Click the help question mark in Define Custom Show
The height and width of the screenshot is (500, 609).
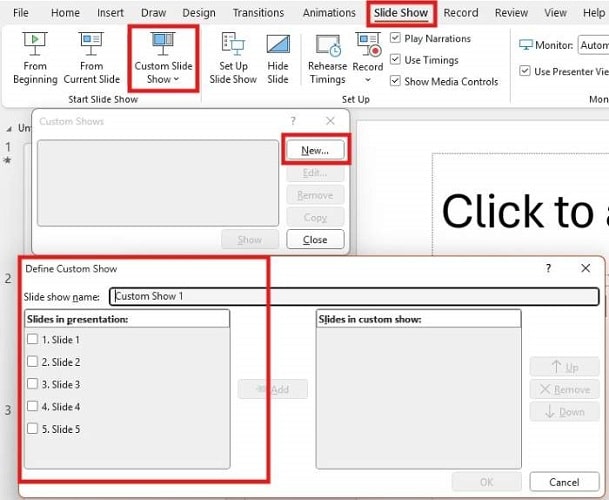click(548, 269)
